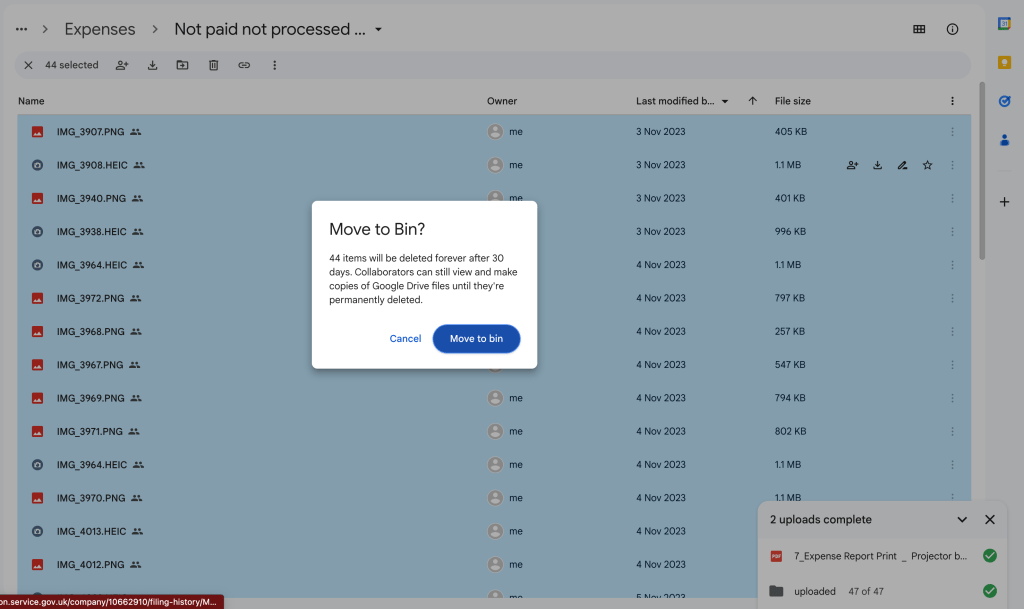
Task: Reverse sort direction with the arrow
Action: point(752,101)
